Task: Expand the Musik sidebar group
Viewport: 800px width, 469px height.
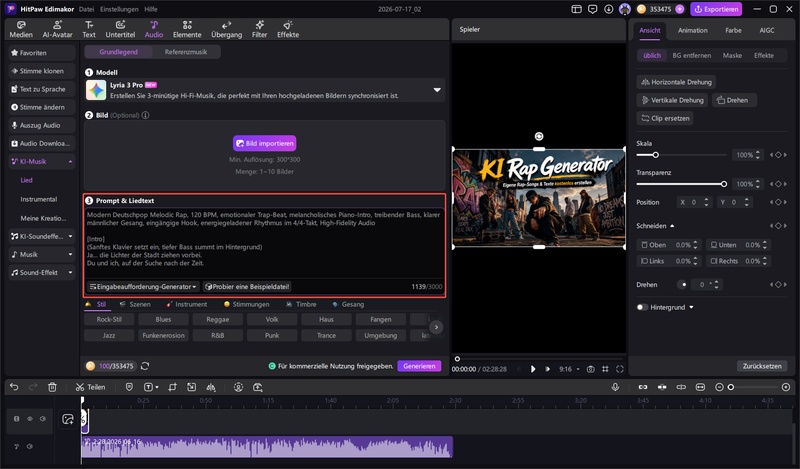Action: tap(70, 254)
